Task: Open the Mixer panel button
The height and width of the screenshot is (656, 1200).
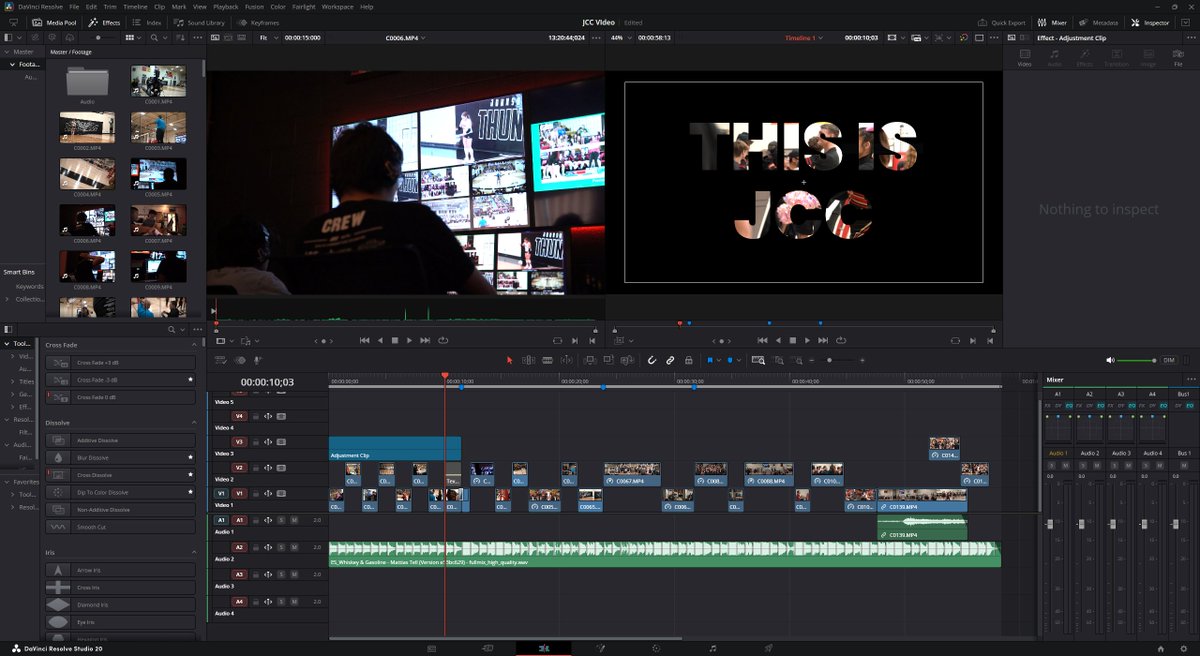Action: click(x=1051, y=22)
